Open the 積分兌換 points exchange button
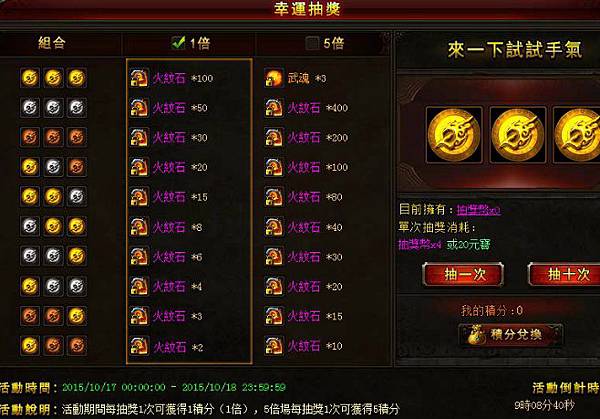Viewport: 600px width, 419px height. tap(510, 335)
